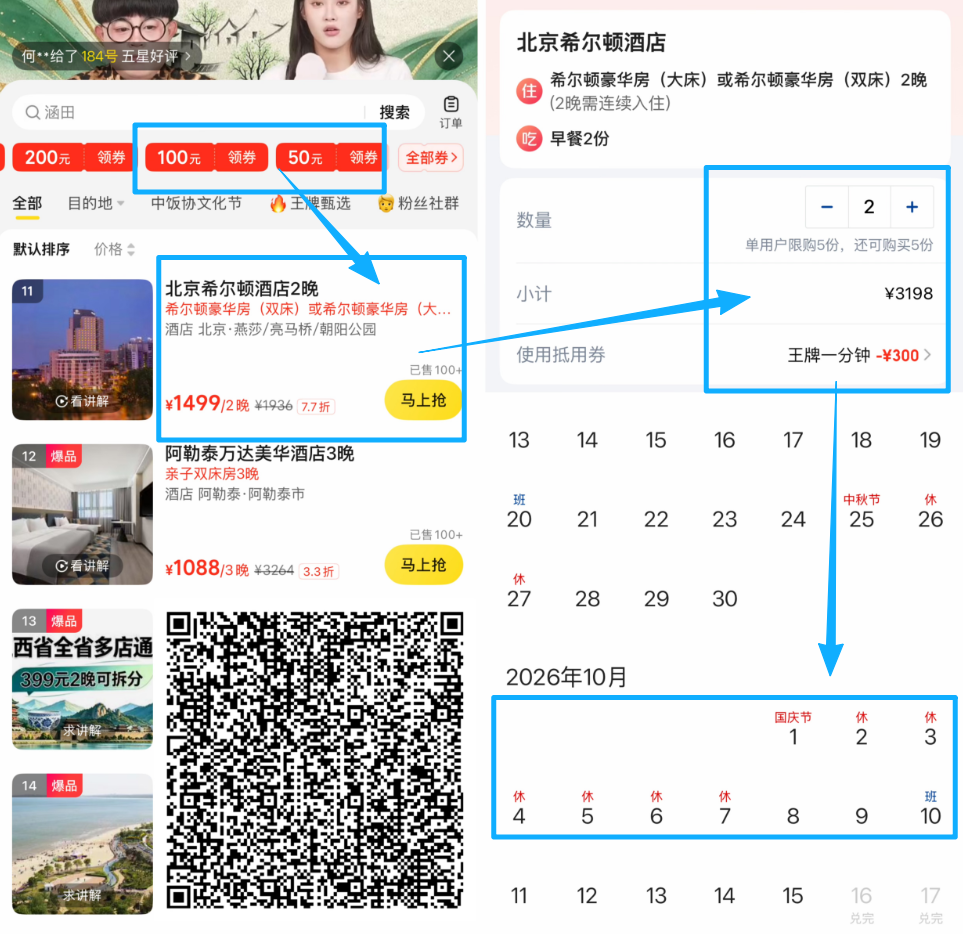Open 全部券 coupon list

(431, 158)
